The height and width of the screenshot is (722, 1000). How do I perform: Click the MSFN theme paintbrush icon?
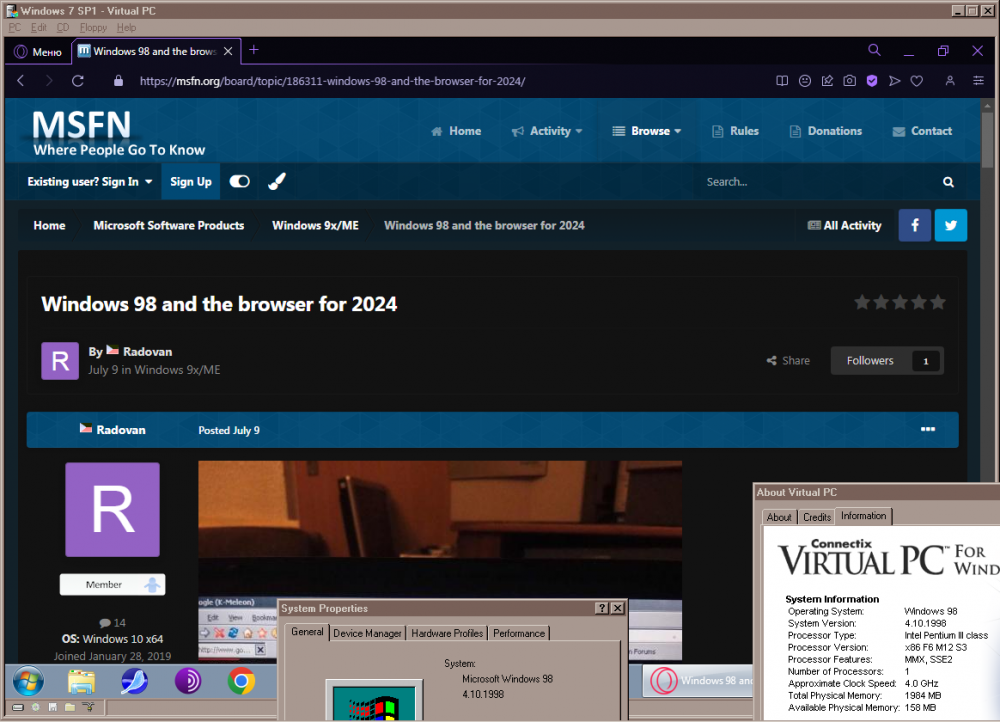coord(277,182)
